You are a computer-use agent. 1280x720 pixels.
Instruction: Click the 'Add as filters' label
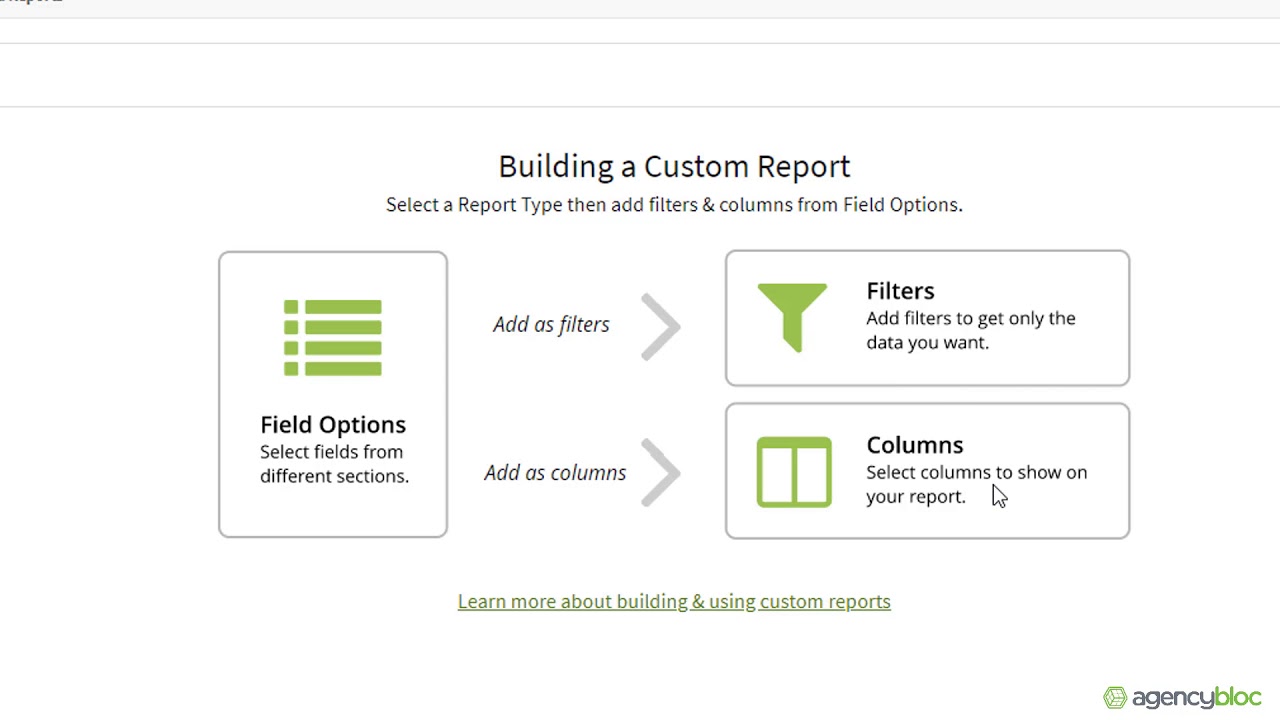[x=551, y=324]
